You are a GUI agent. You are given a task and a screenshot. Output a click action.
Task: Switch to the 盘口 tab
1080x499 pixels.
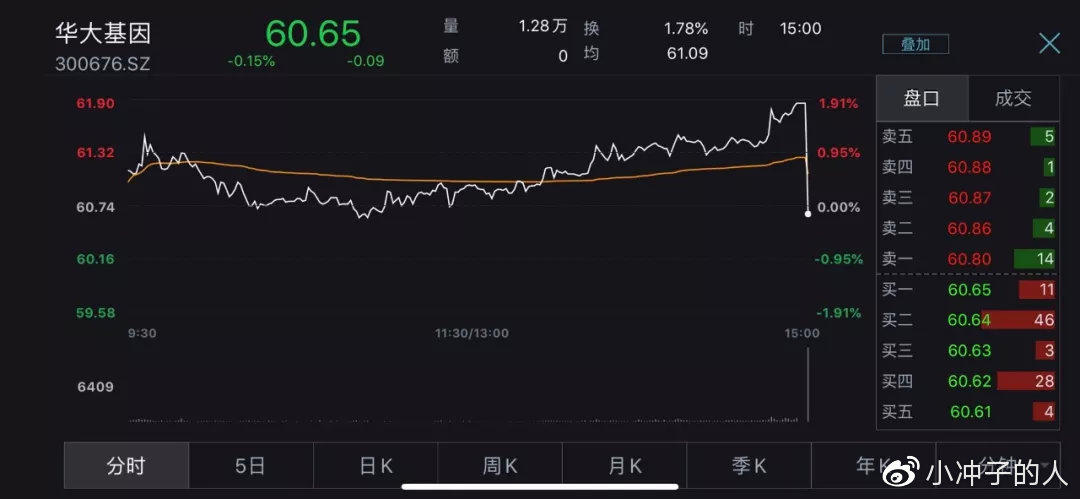pos(922,99)
